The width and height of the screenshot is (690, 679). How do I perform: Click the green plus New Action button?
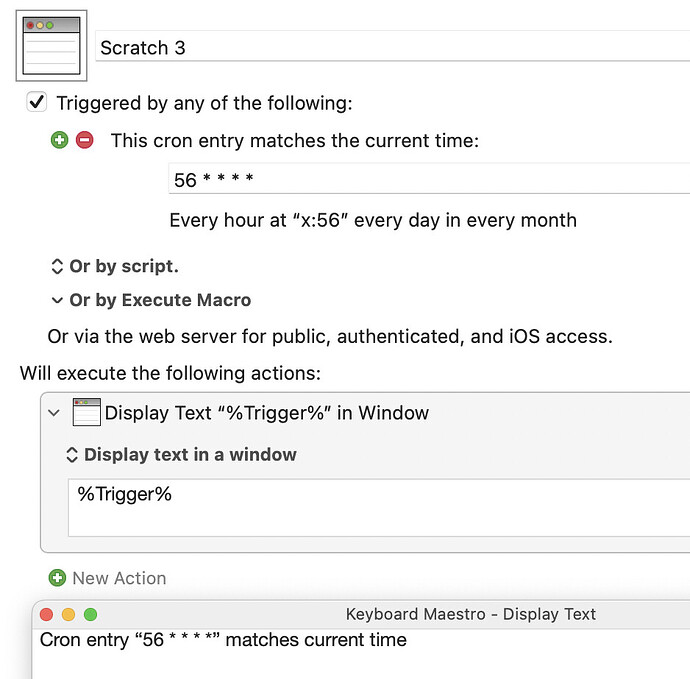pos(58,578)
